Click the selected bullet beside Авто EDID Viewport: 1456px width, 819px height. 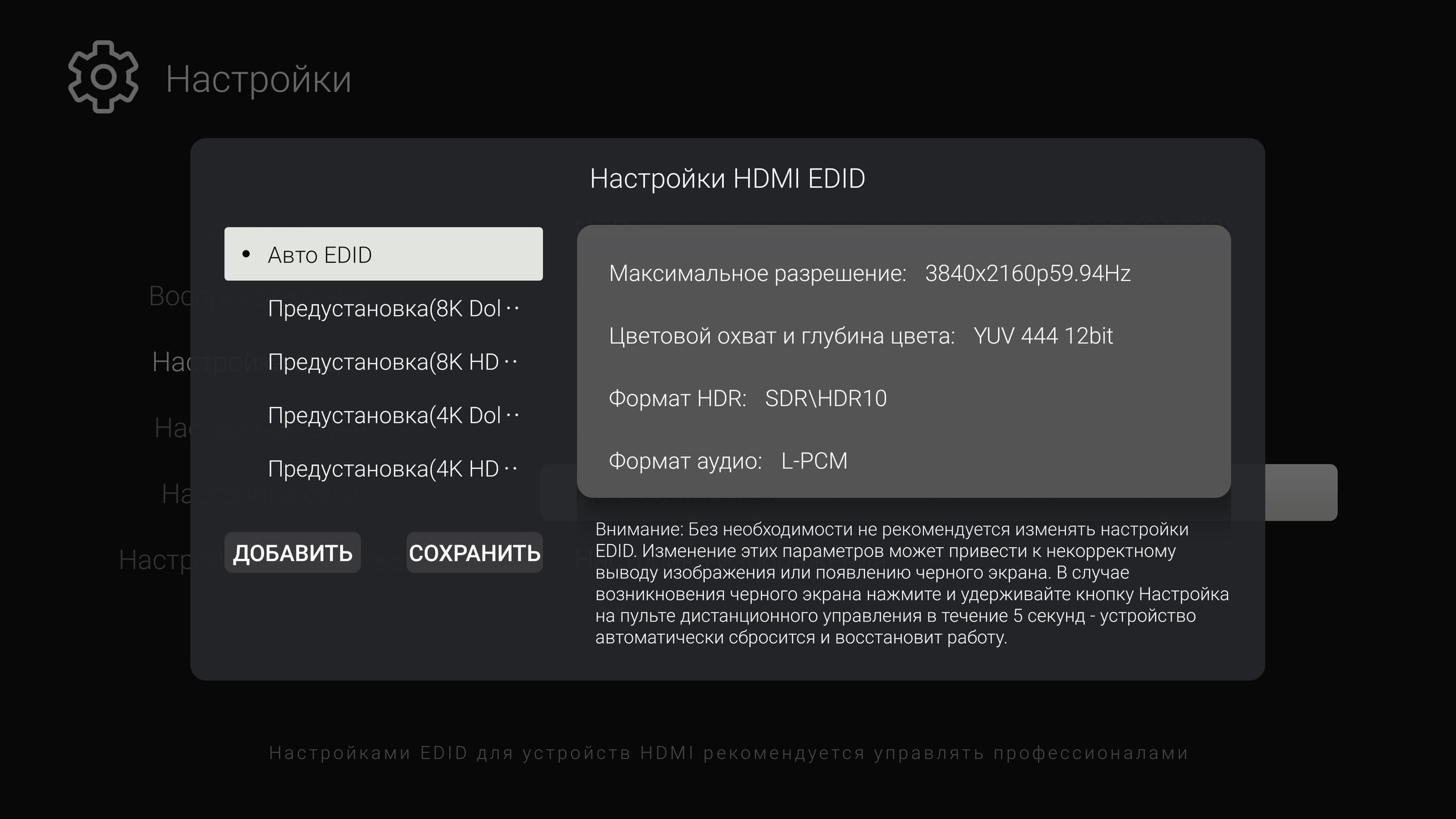pos(246,254)
